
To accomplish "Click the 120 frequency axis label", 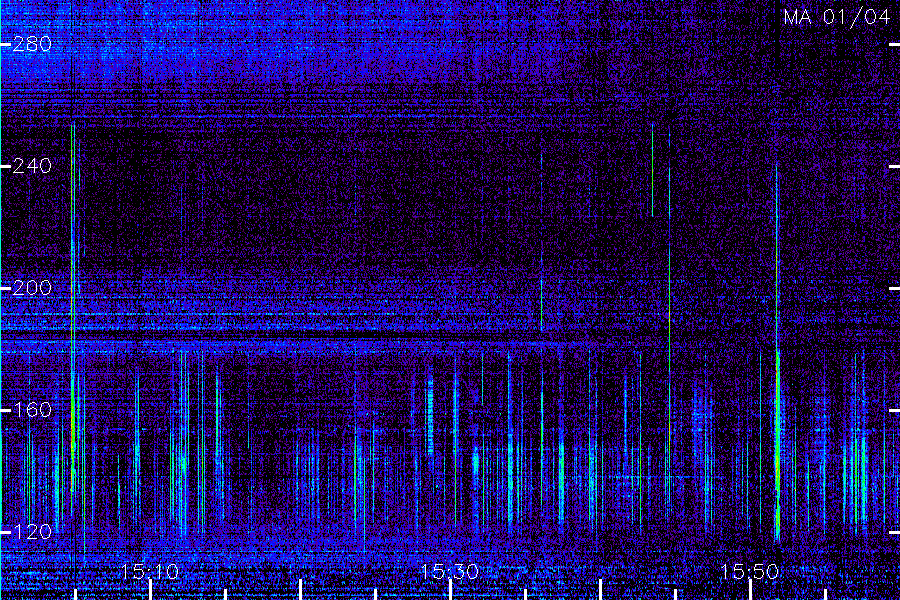I will coord(32,532).
